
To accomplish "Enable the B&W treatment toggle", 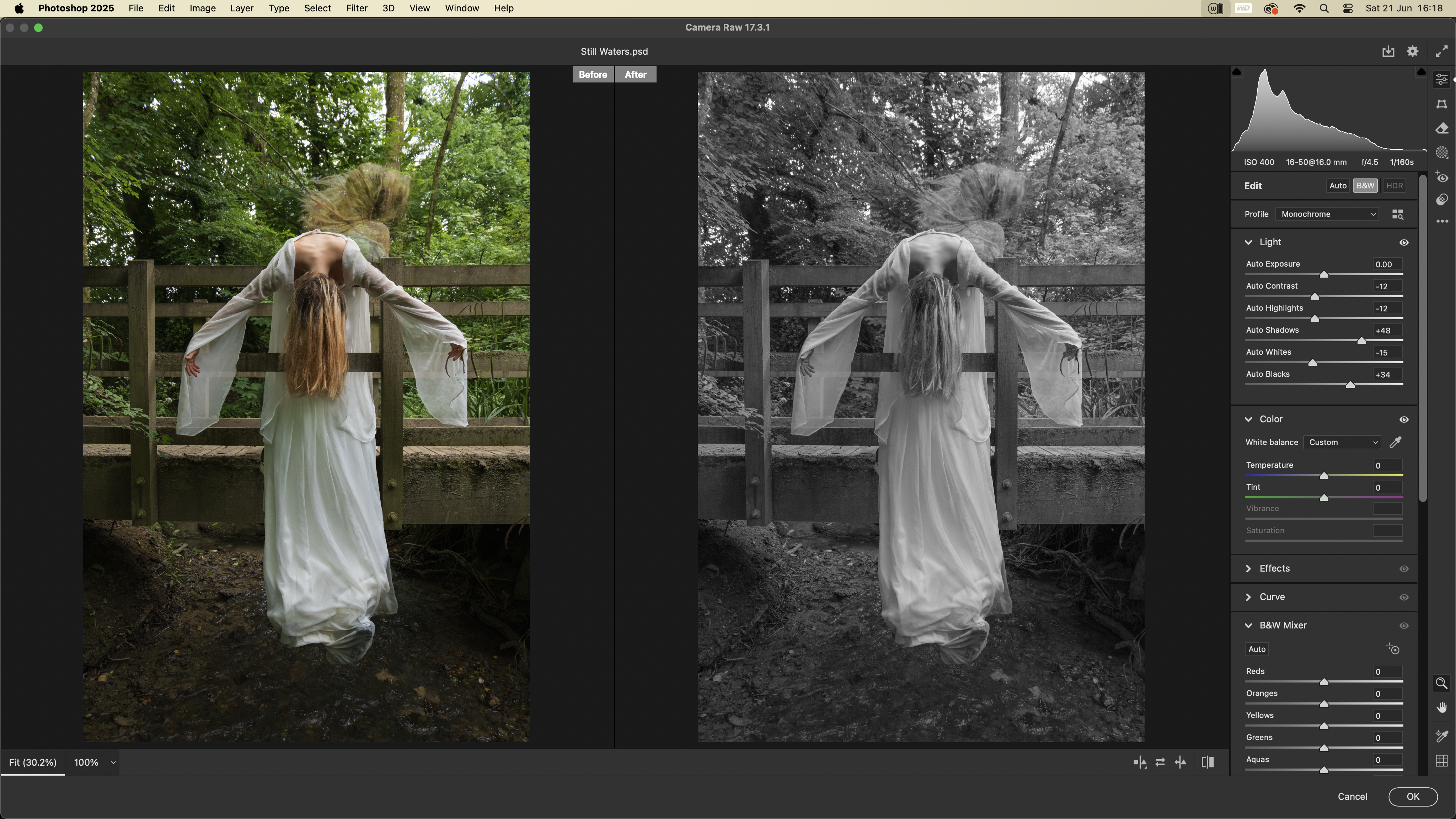I will 1365,186.
